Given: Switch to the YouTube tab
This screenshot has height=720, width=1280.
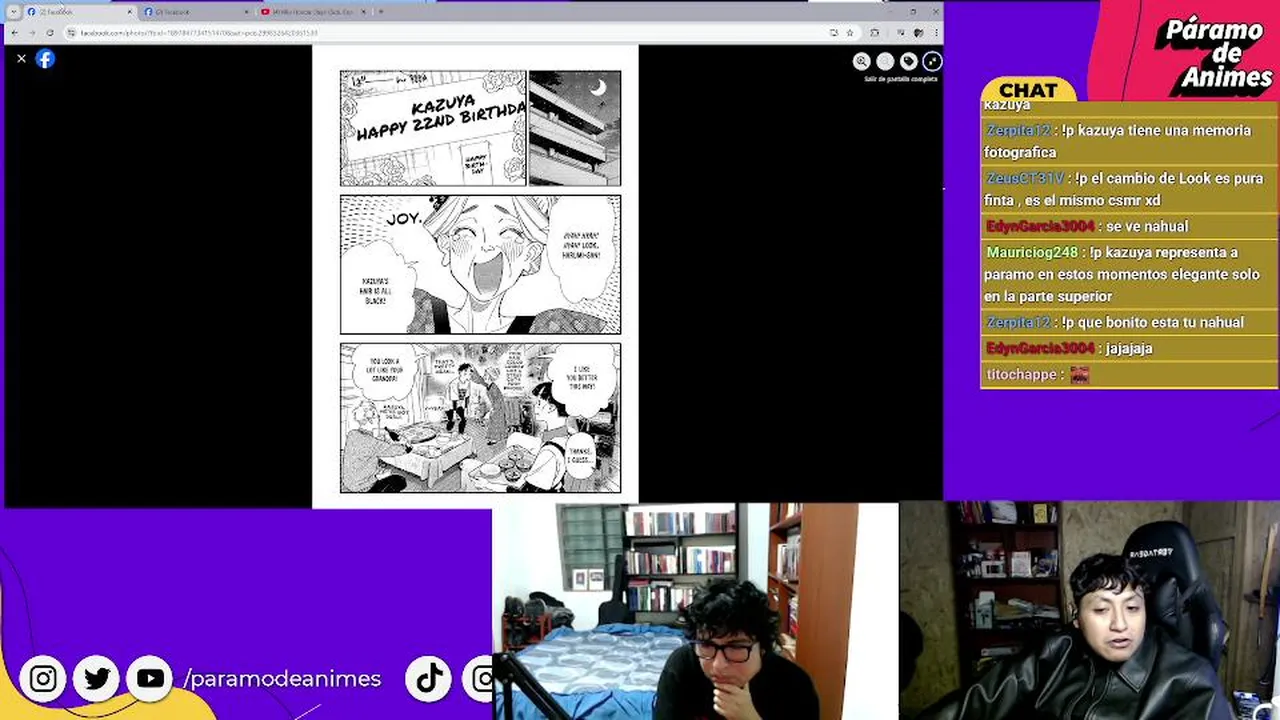Looking at the screenshot, I should [313, 12].
